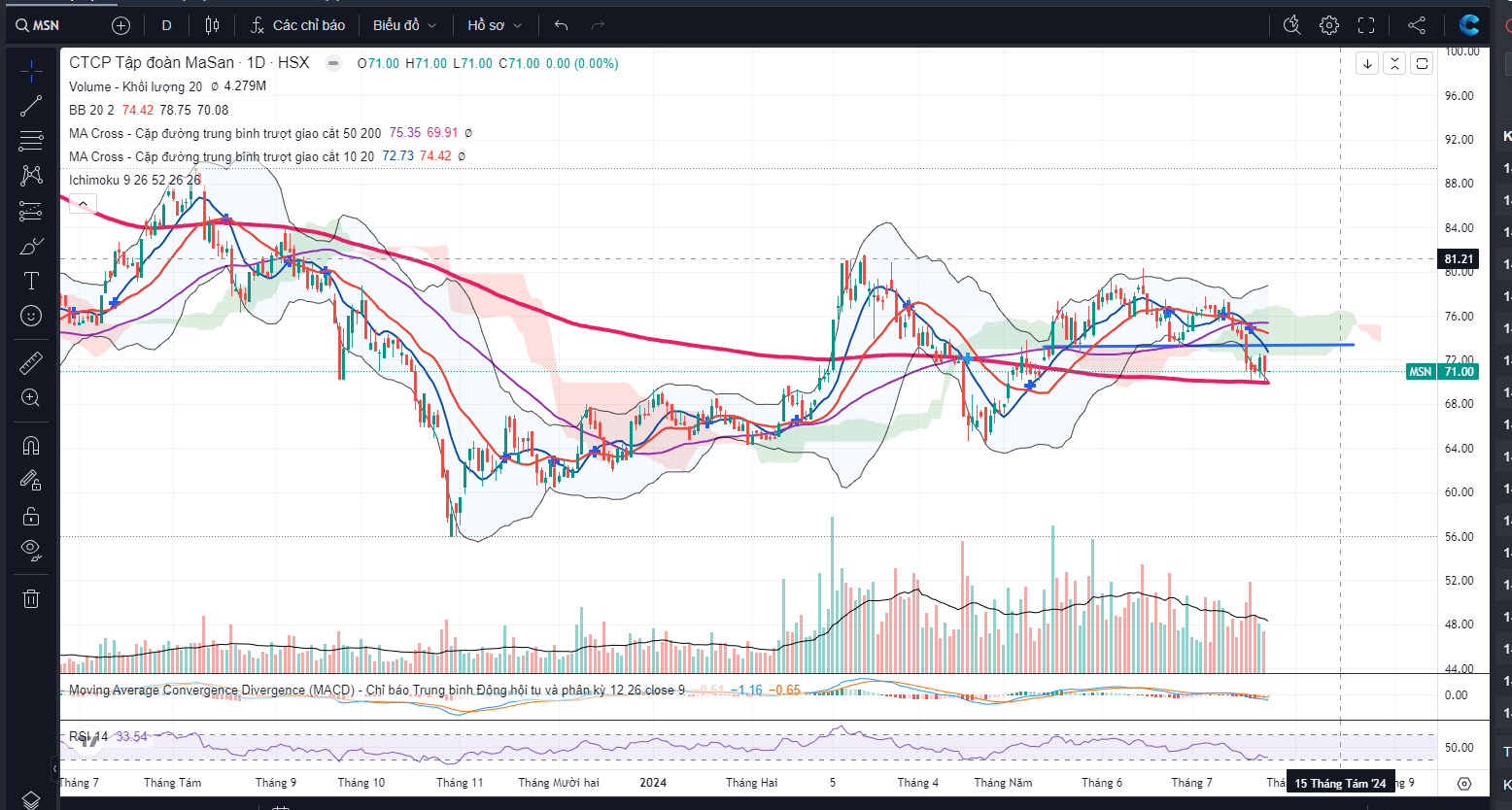The height and width of the screenshot is (810, 1512).
Task: Click the maximize pane square button
Action: click(1422, 64)
